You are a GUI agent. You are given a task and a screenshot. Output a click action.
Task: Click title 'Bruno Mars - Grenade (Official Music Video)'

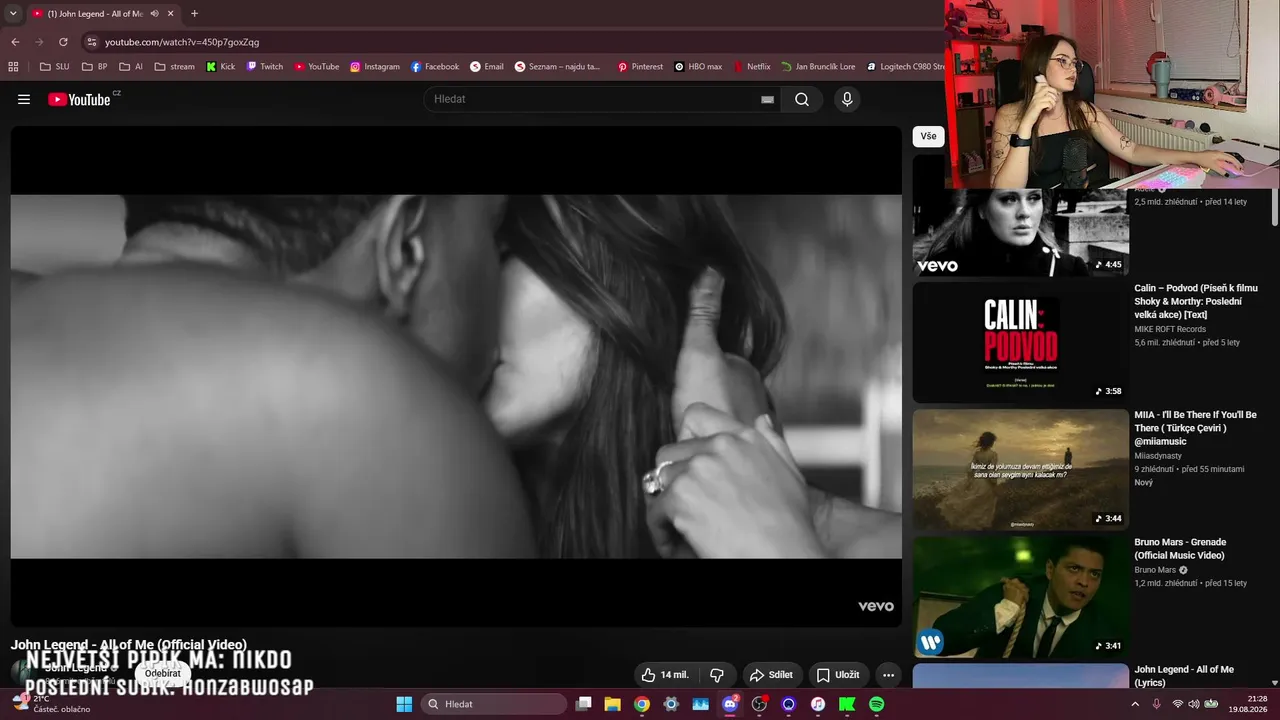(1180, 549)
